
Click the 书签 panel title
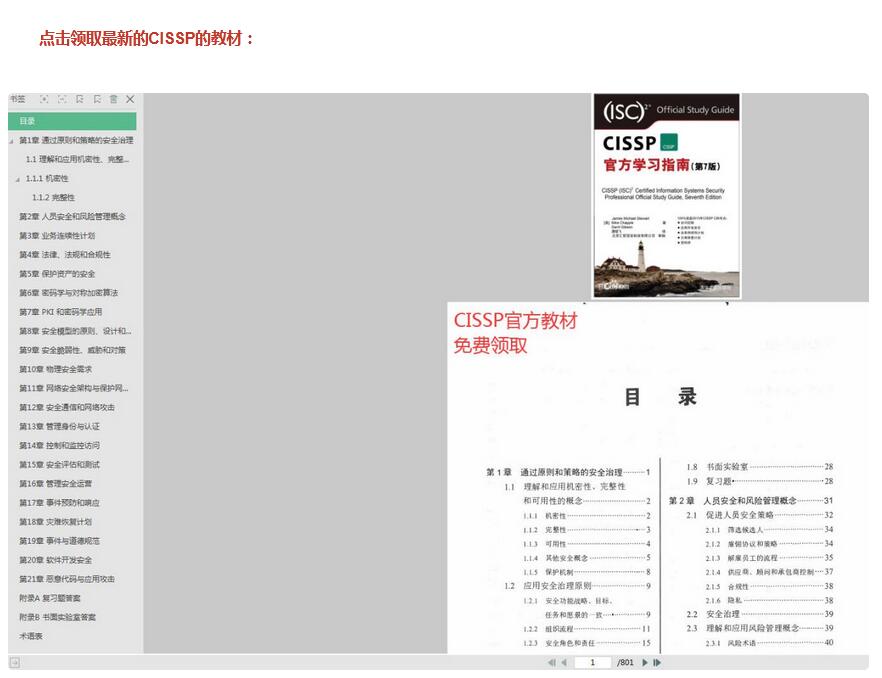(17, 99)
